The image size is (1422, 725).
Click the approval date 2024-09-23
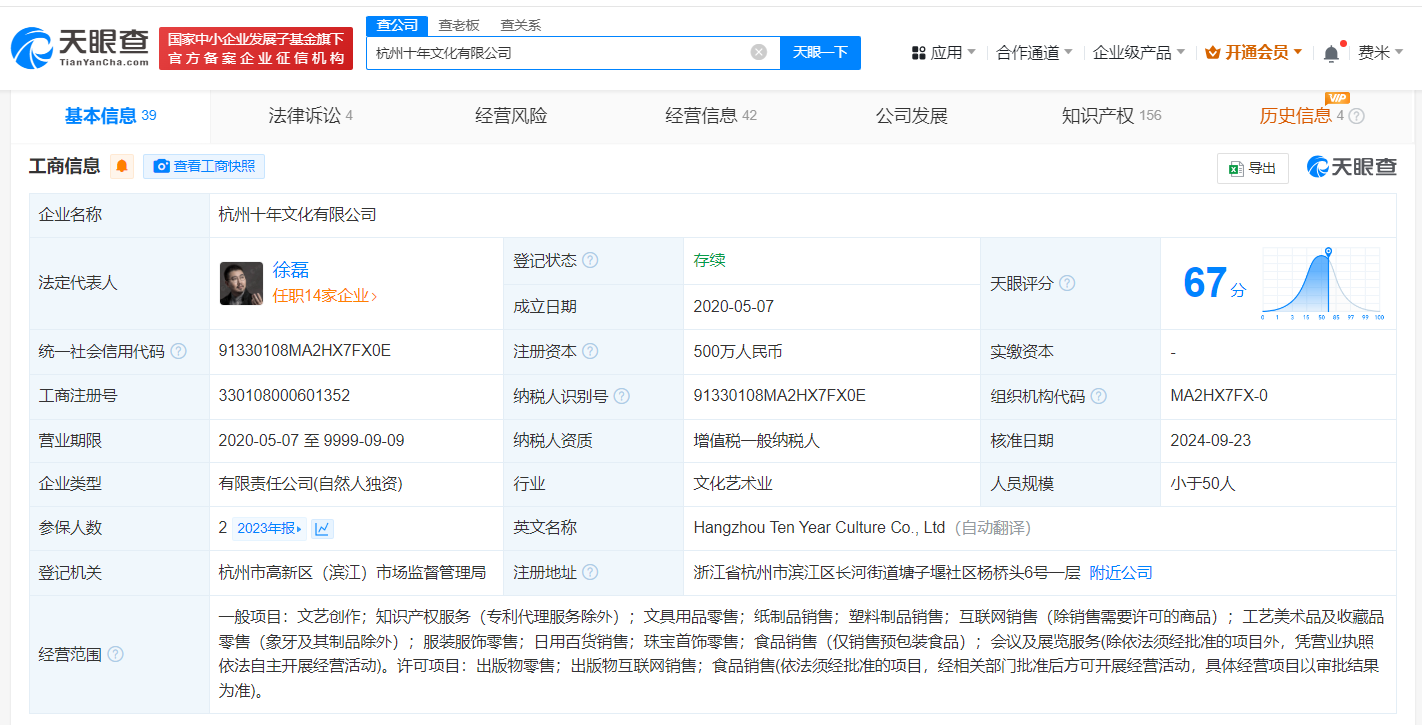pos(1210,440)
